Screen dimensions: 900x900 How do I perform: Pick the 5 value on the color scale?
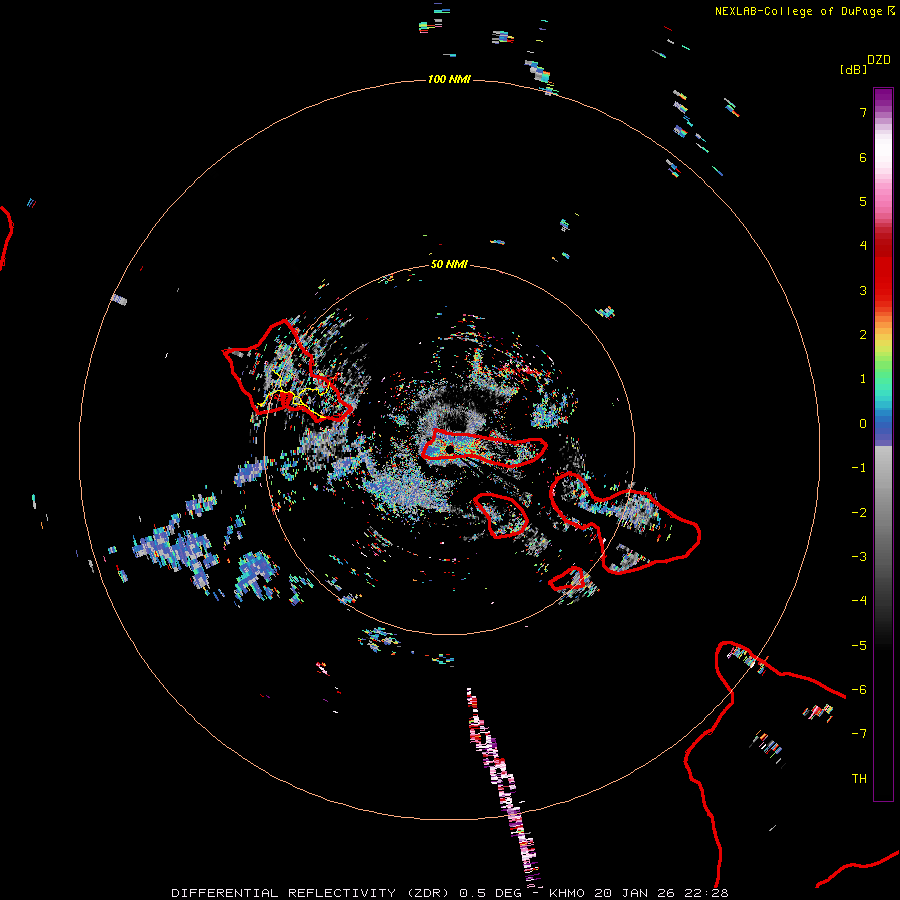coord(863,201)
